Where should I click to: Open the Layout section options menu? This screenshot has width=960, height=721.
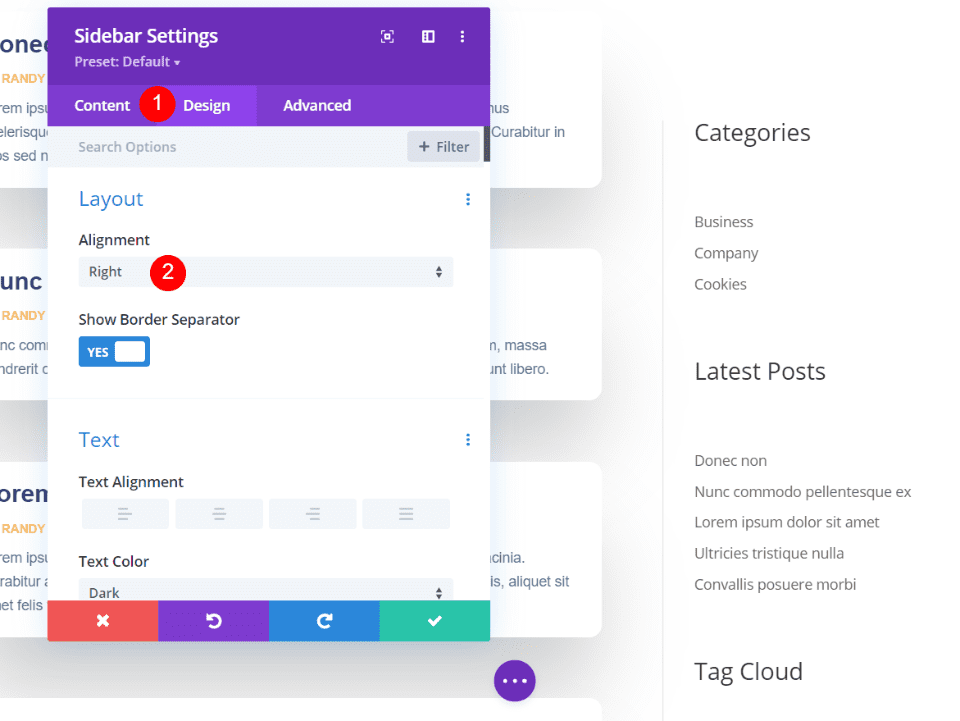click(467, 199)
